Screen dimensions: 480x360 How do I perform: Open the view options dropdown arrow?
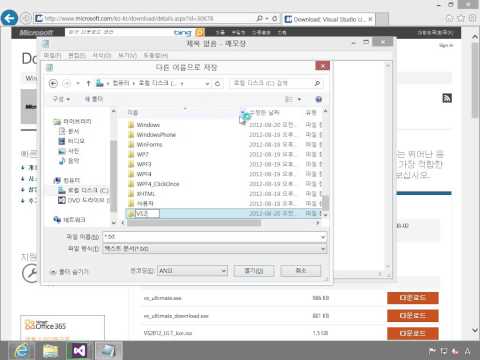299,99
